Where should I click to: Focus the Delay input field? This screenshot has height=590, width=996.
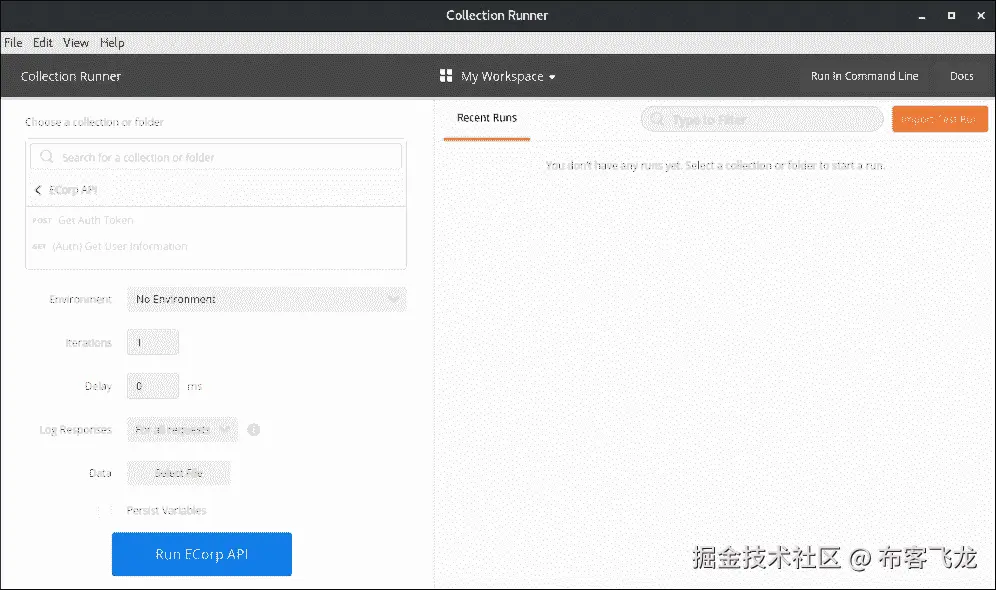152,386
